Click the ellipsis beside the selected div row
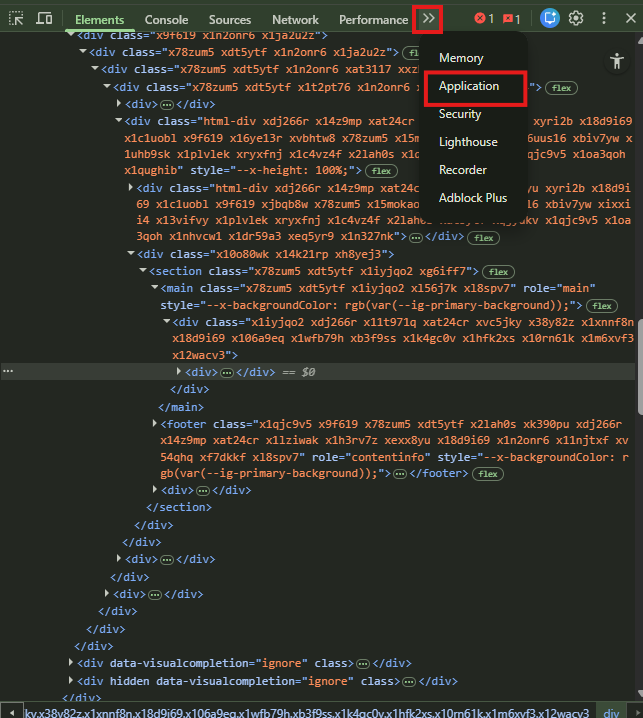Screen dimensions: 643x718 (8, 371)
